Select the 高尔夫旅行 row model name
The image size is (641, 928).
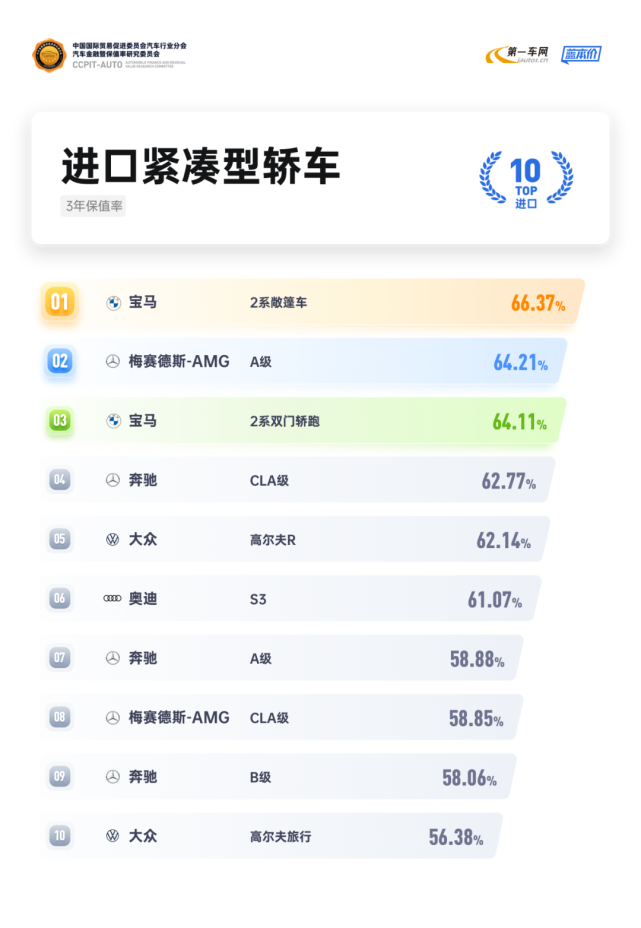pos(281,837)
